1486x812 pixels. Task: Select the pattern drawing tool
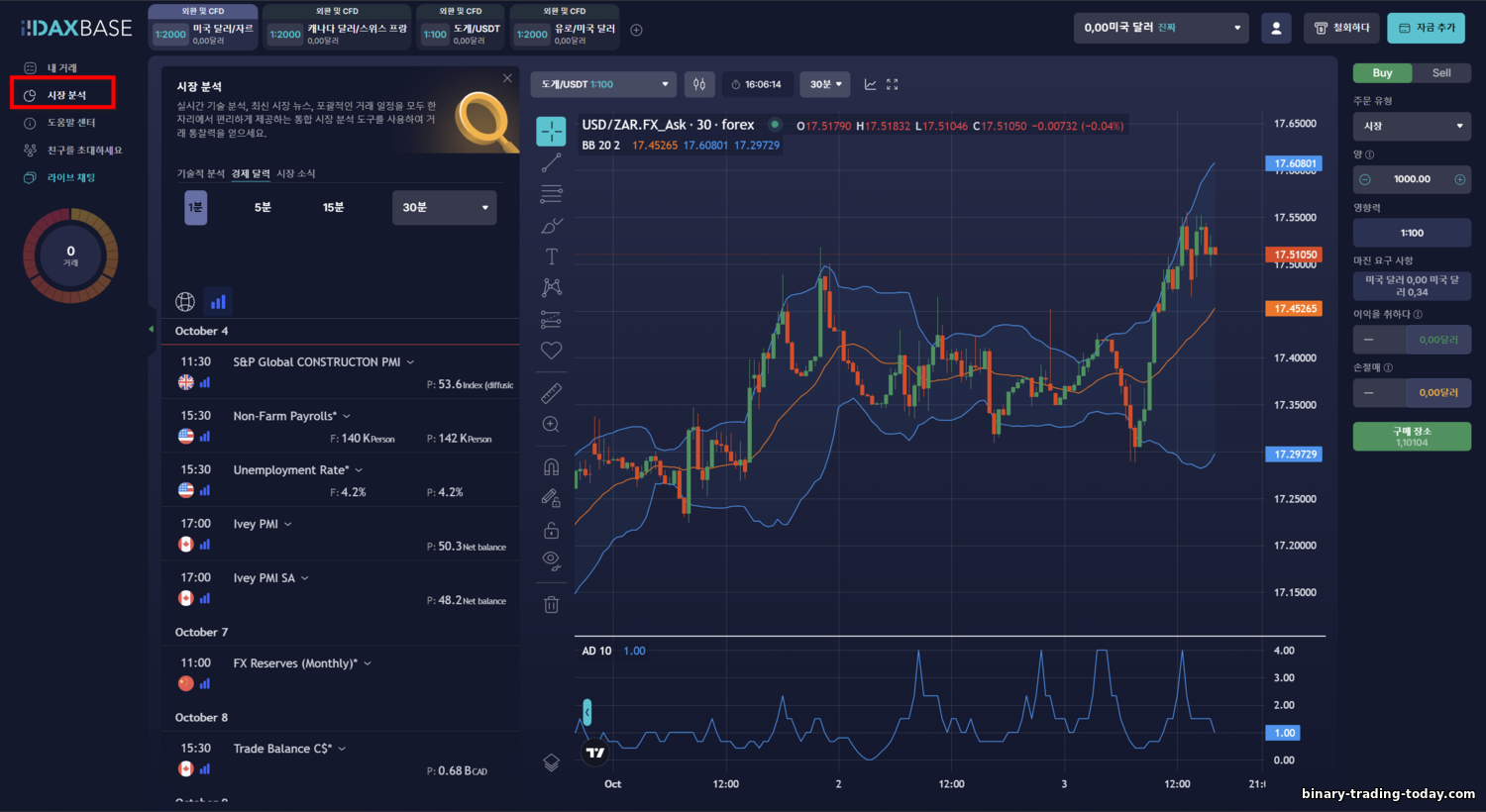[551, 287]
